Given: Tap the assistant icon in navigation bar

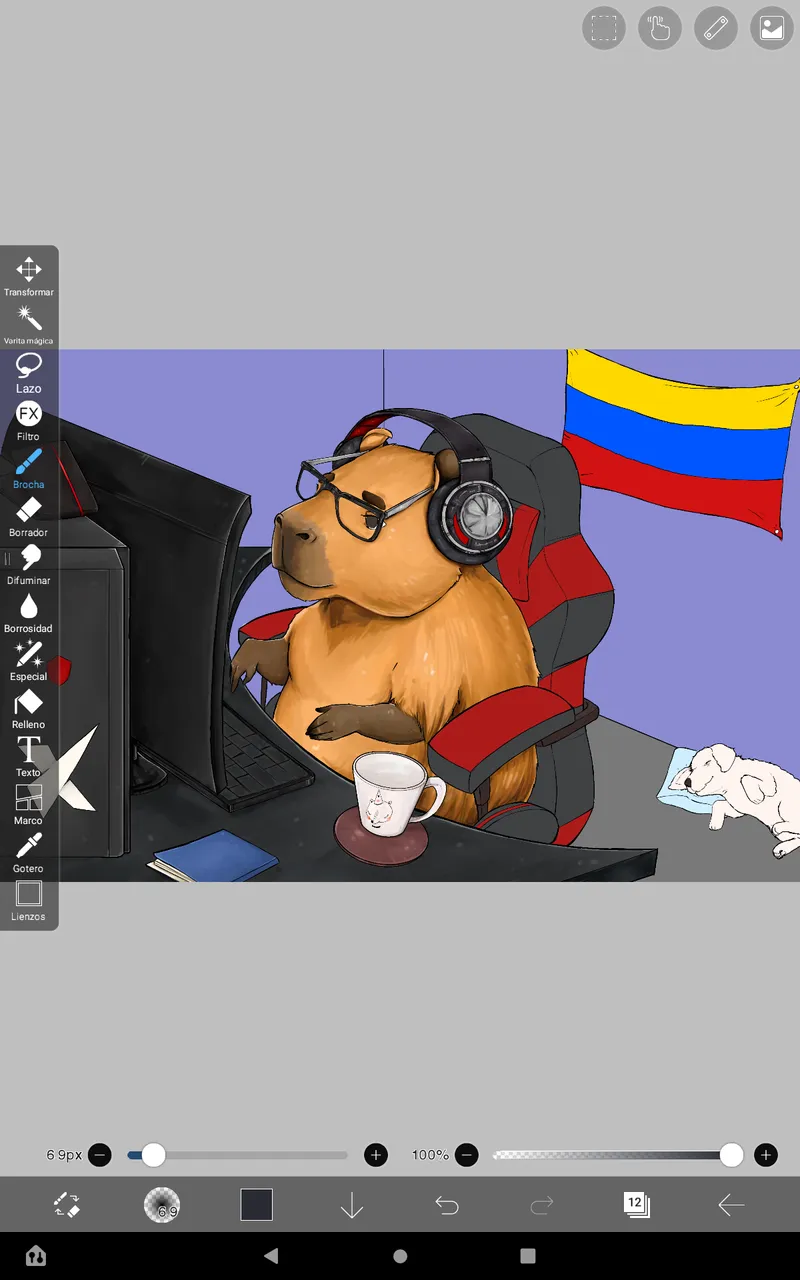Looking at the screenshot, I should click(x=35, y=1256).
